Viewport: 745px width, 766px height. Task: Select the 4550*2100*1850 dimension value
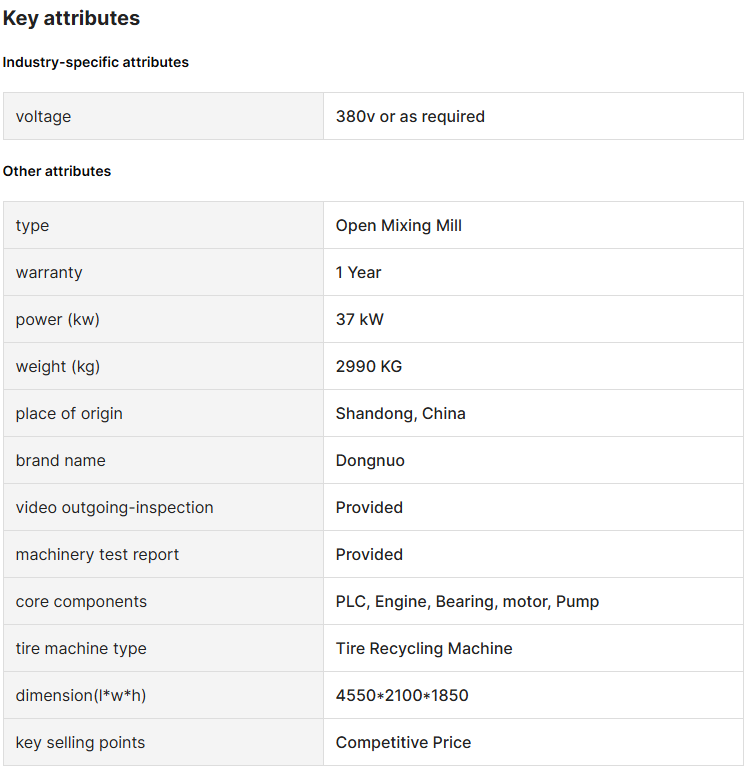402,695
